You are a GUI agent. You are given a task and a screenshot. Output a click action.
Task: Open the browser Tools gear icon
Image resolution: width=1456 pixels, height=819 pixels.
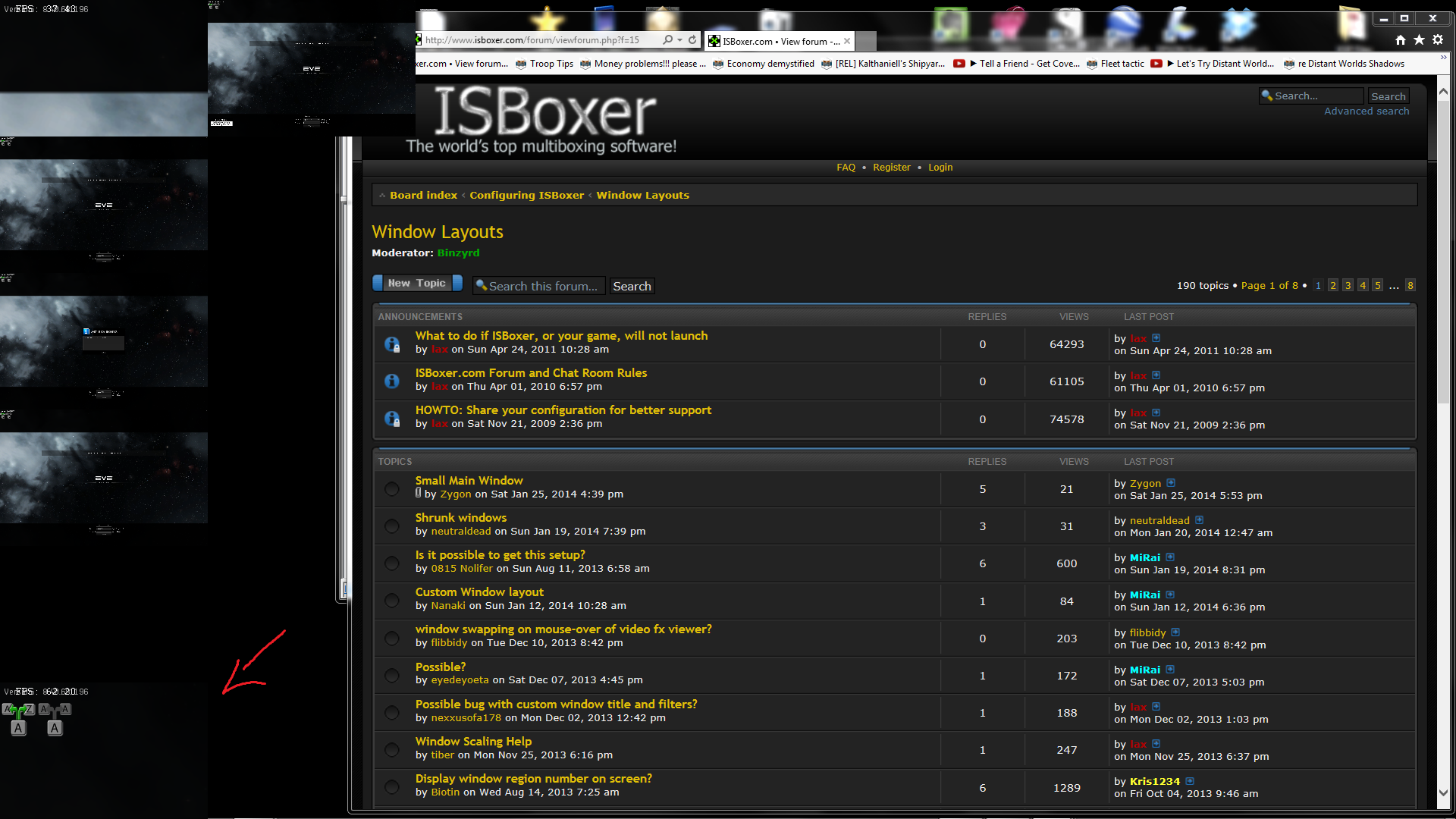point(1438,40)
